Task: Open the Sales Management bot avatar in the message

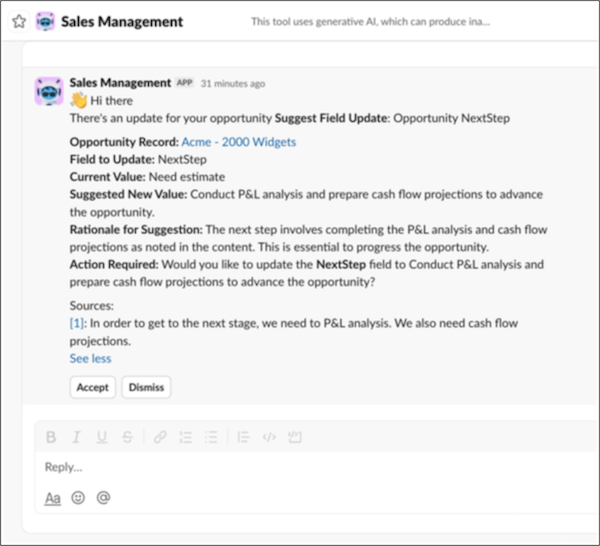Action: pos(49,91)
